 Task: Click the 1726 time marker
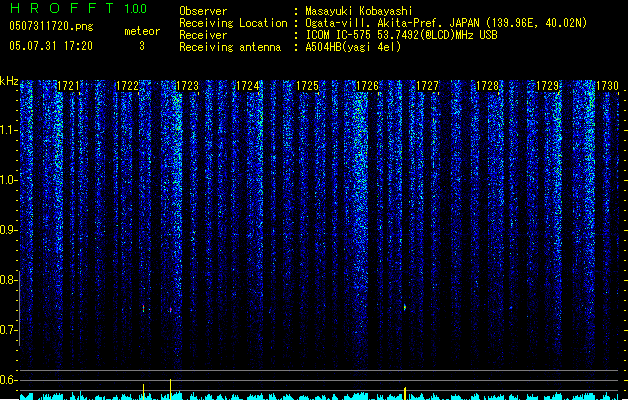point(367,86)
